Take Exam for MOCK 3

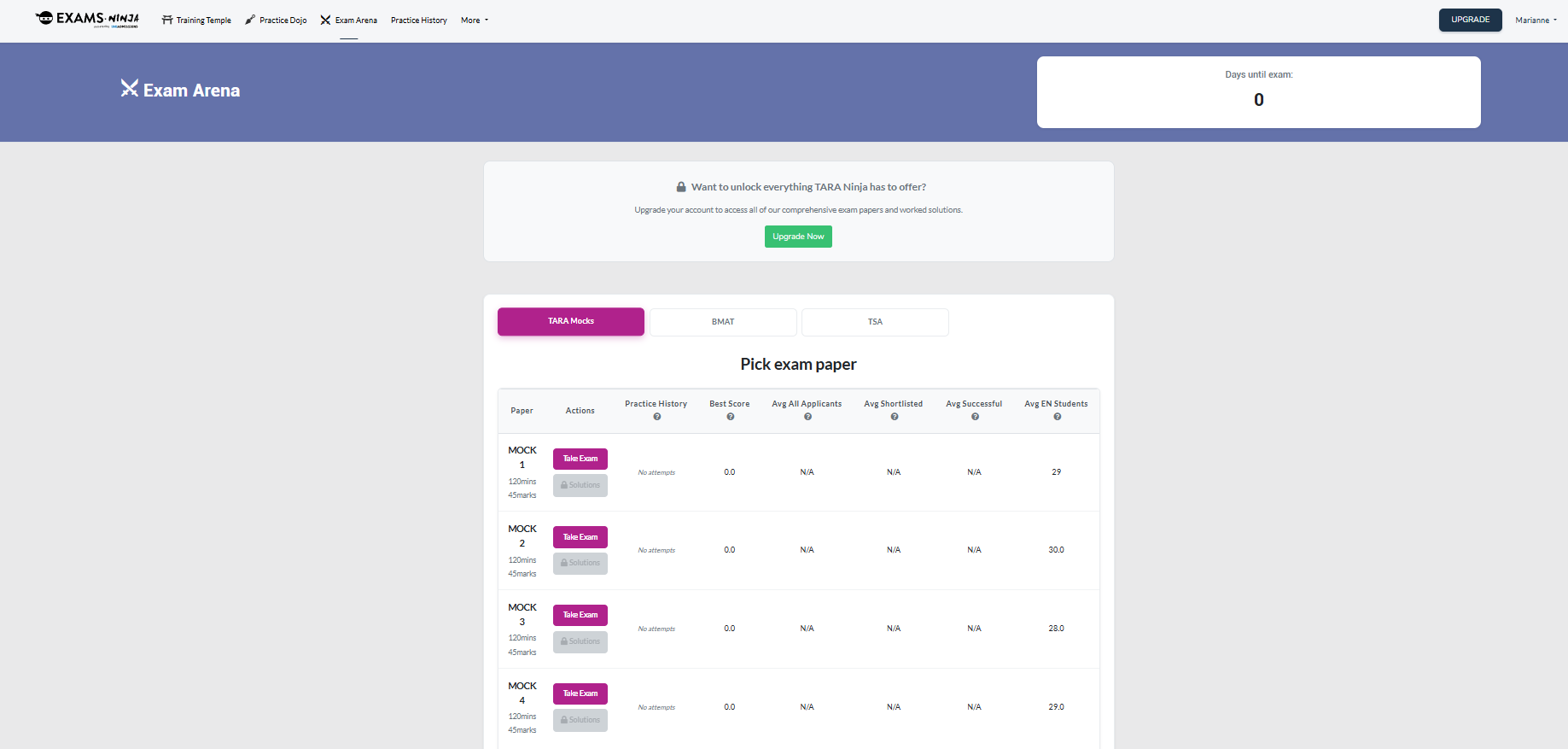(580, 615)
